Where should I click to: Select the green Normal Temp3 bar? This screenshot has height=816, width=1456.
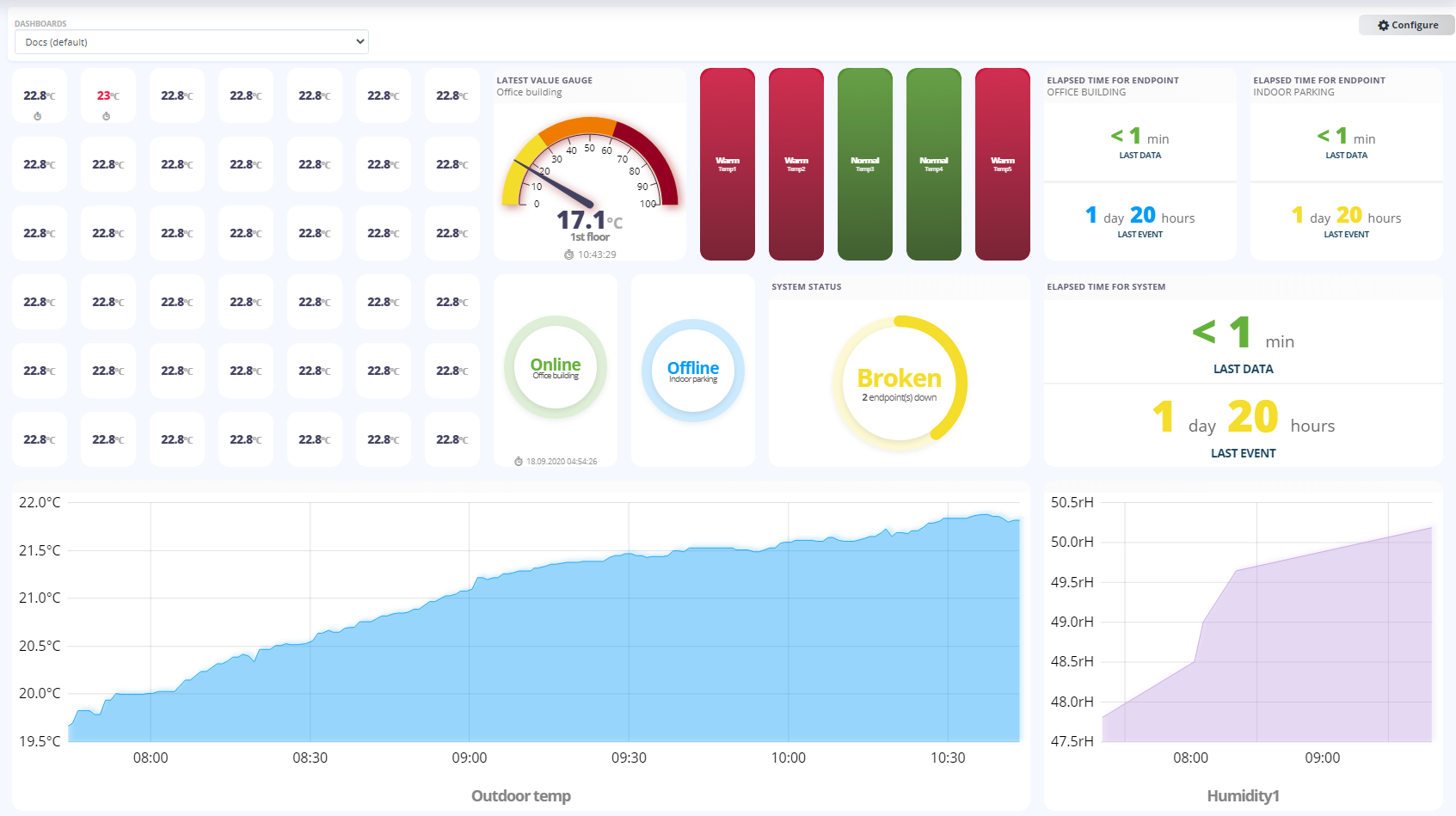(865, 164)
